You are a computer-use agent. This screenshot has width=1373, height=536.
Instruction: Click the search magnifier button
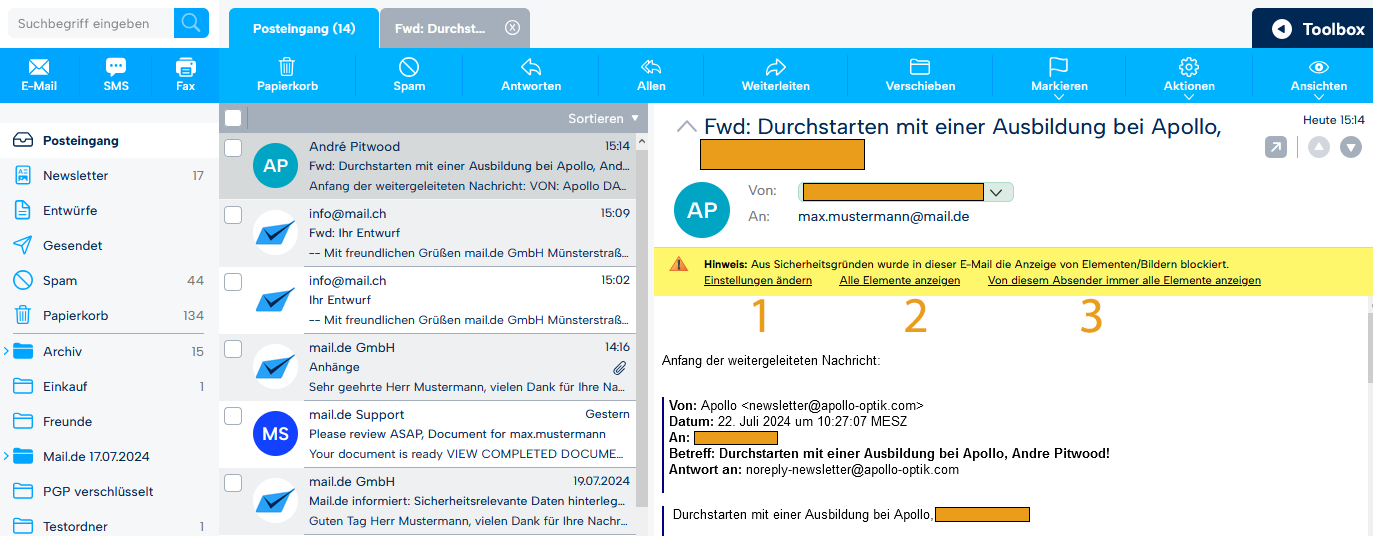coord(191,22)
